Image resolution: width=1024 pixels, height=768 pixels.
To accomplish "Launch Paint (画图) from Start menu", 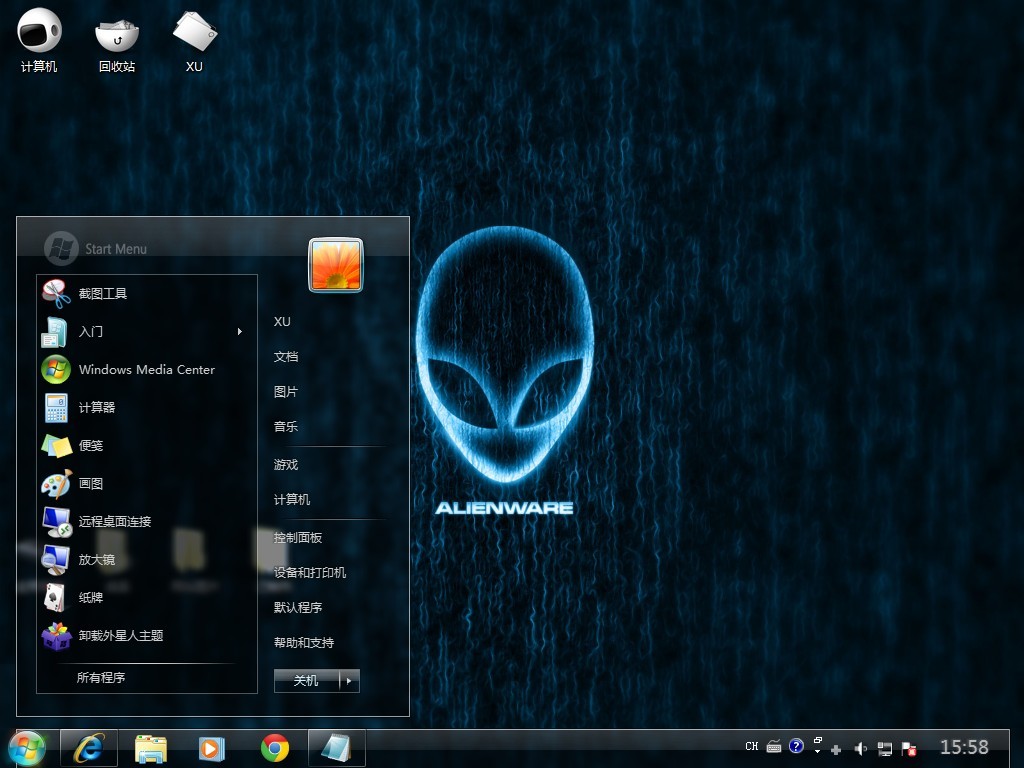I will tap(91, 483).
